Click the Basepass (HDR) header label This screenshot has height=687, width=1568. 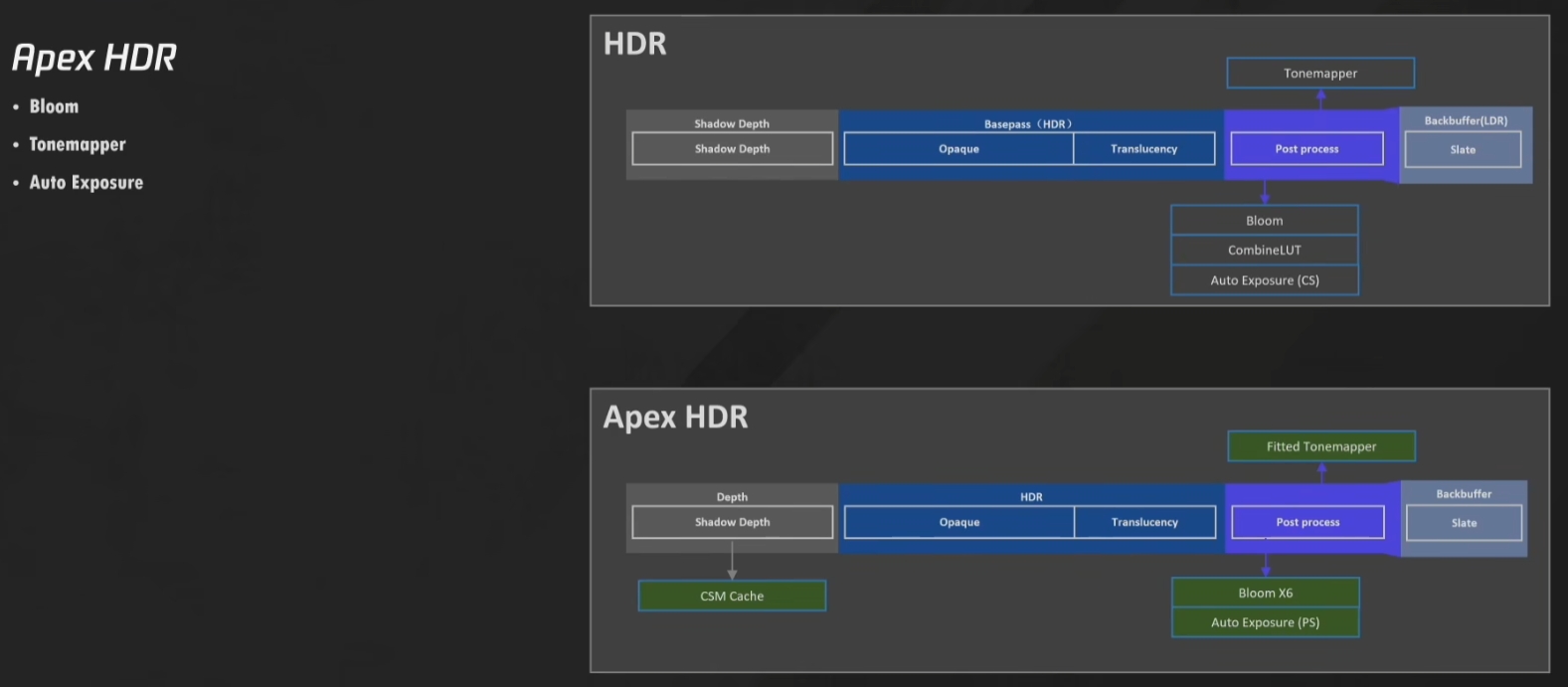point(1028,123)
